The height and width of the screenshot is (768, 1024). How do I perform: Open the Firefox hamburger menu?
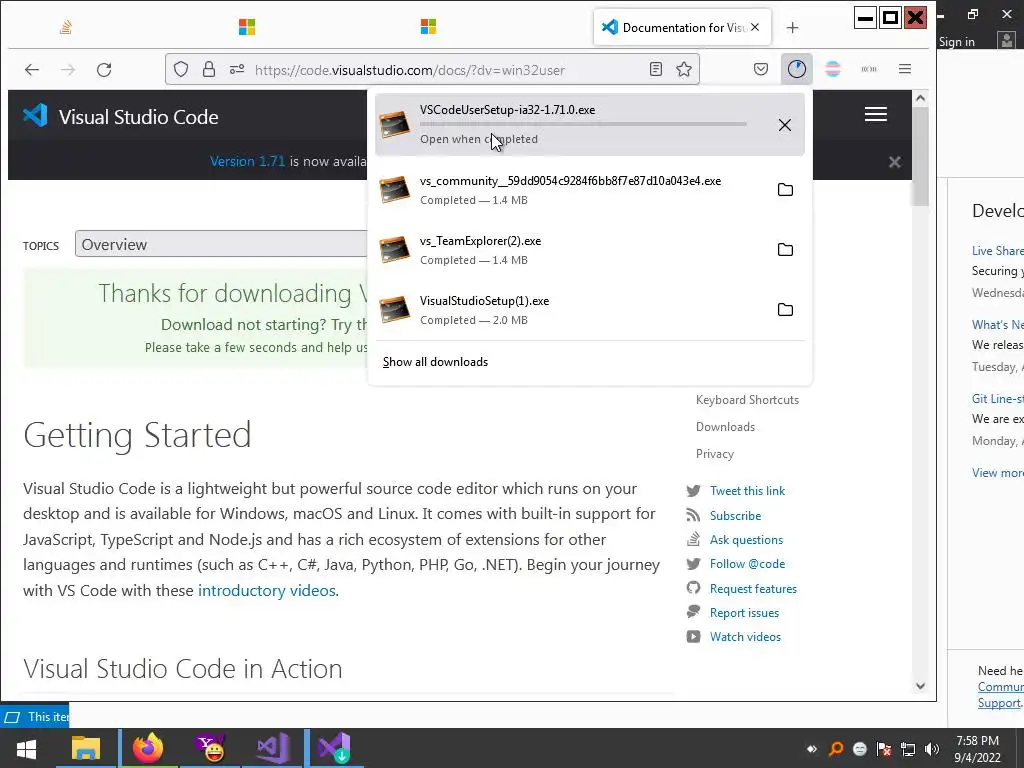point(904,69)
